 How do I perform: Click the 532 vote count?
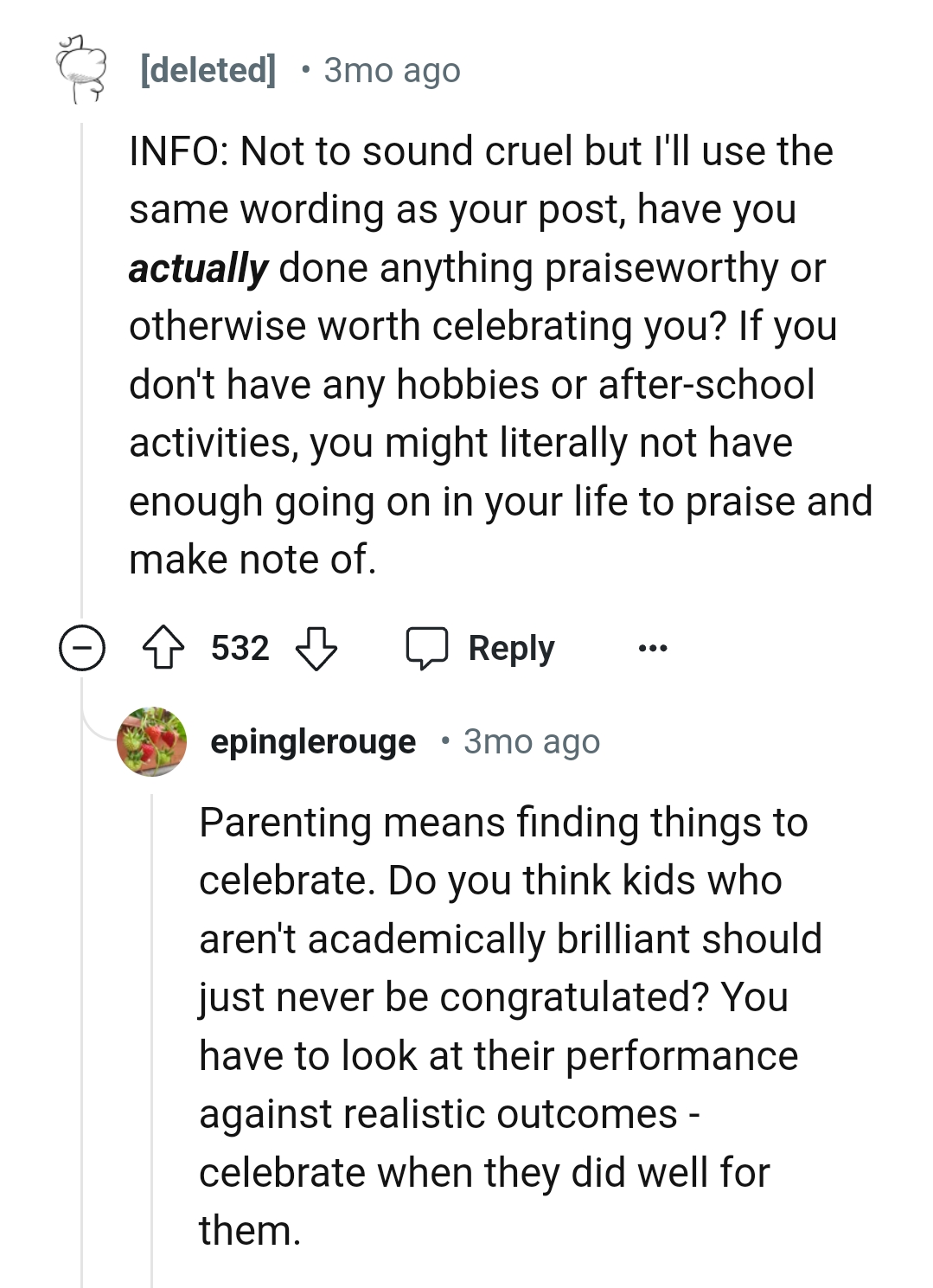[240, 647]
